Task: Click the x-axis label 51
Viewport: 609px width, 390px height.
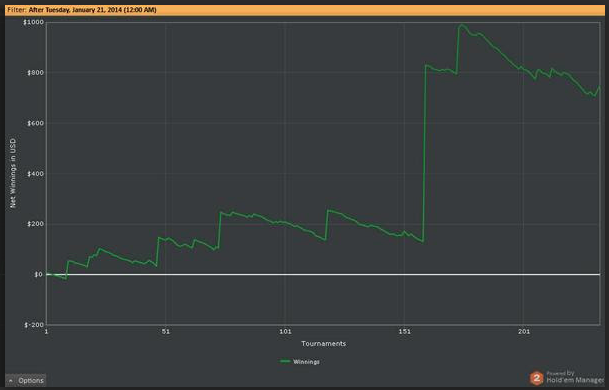Action: coord(166,332)
